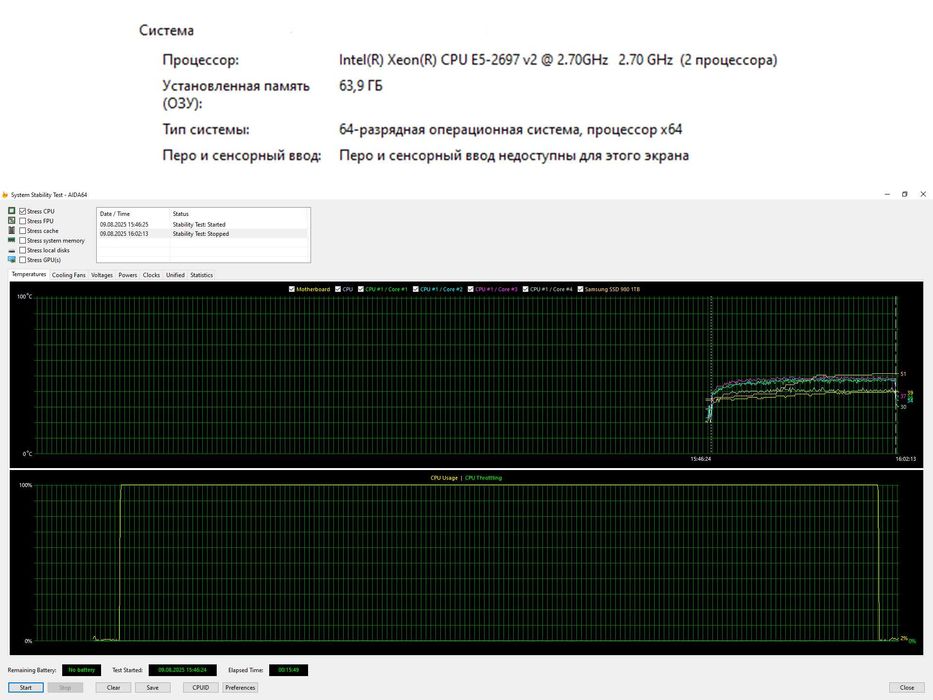Enable the Stress local disks checkbox
Viewport: 933px width, 700px height.
(x=23, y=250)
